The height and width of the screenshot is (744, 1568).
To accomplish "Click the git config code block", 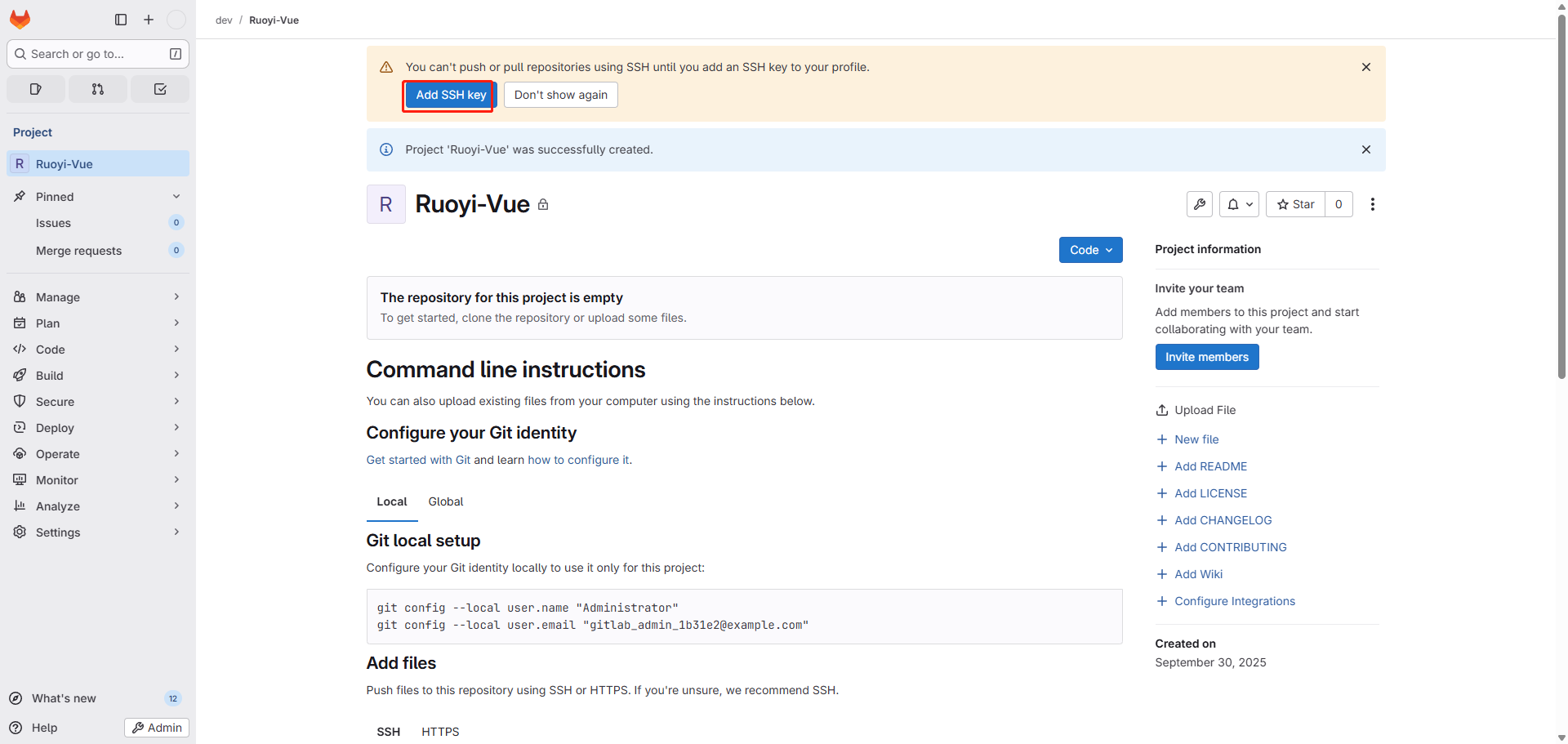I will coord(744,617).
